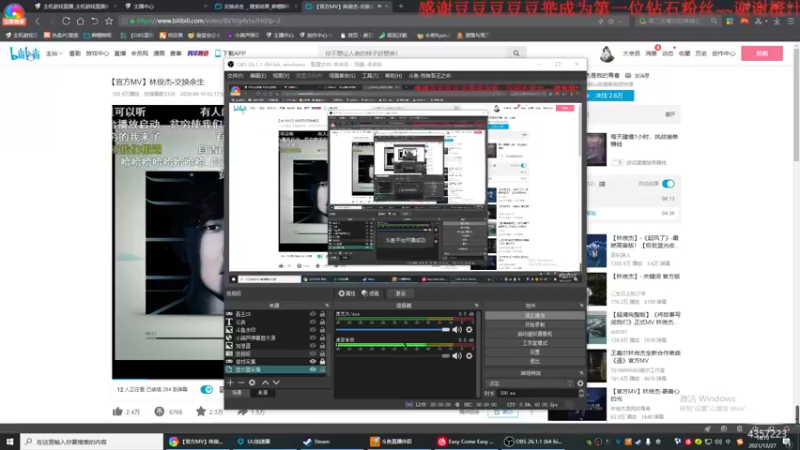Click the bilibili search magnifier icon
The width and height of the screenshot is (800, 450).
tap(516, 53)
